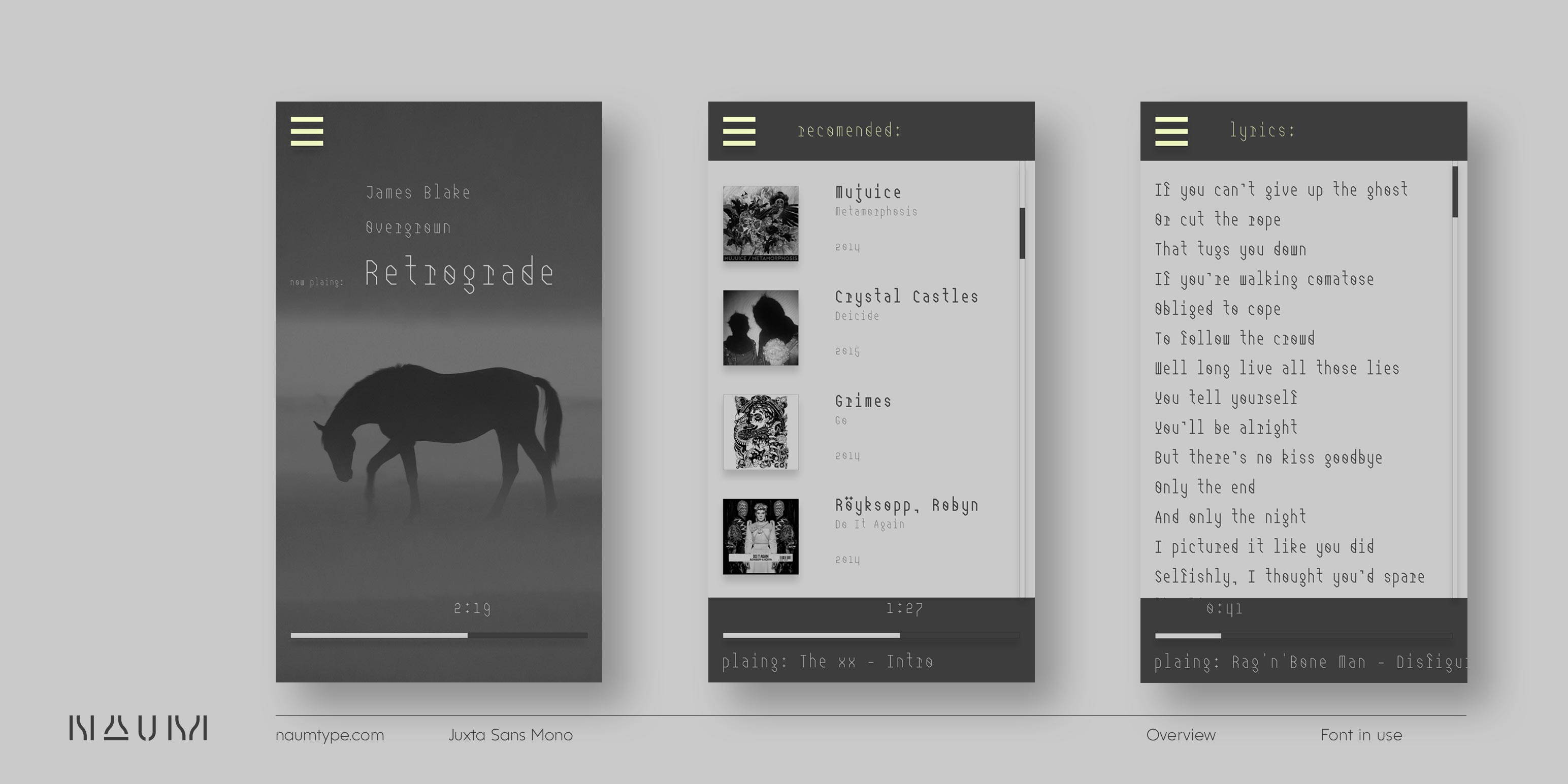Viewport: 1568px width, 784px height.
Task: Select Grimes Go album cover
Action: click(x=760, y=432)
